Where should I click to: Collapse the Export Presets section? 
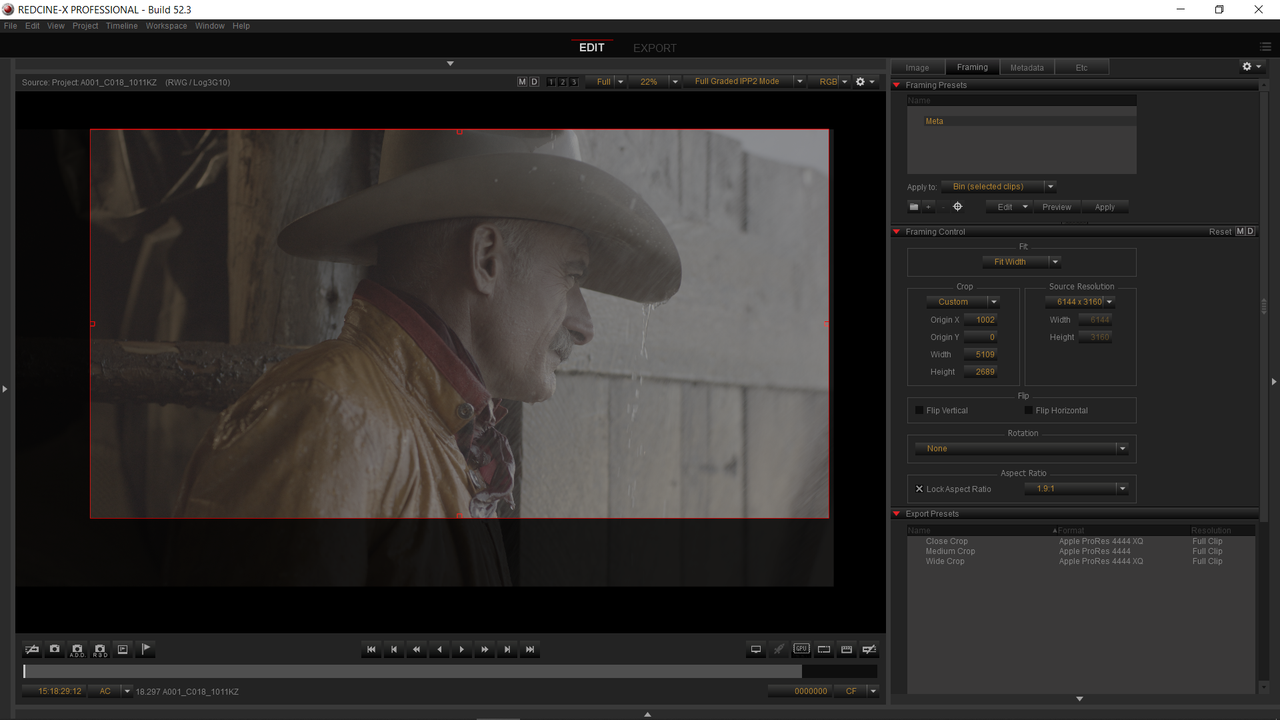[897, 514]
